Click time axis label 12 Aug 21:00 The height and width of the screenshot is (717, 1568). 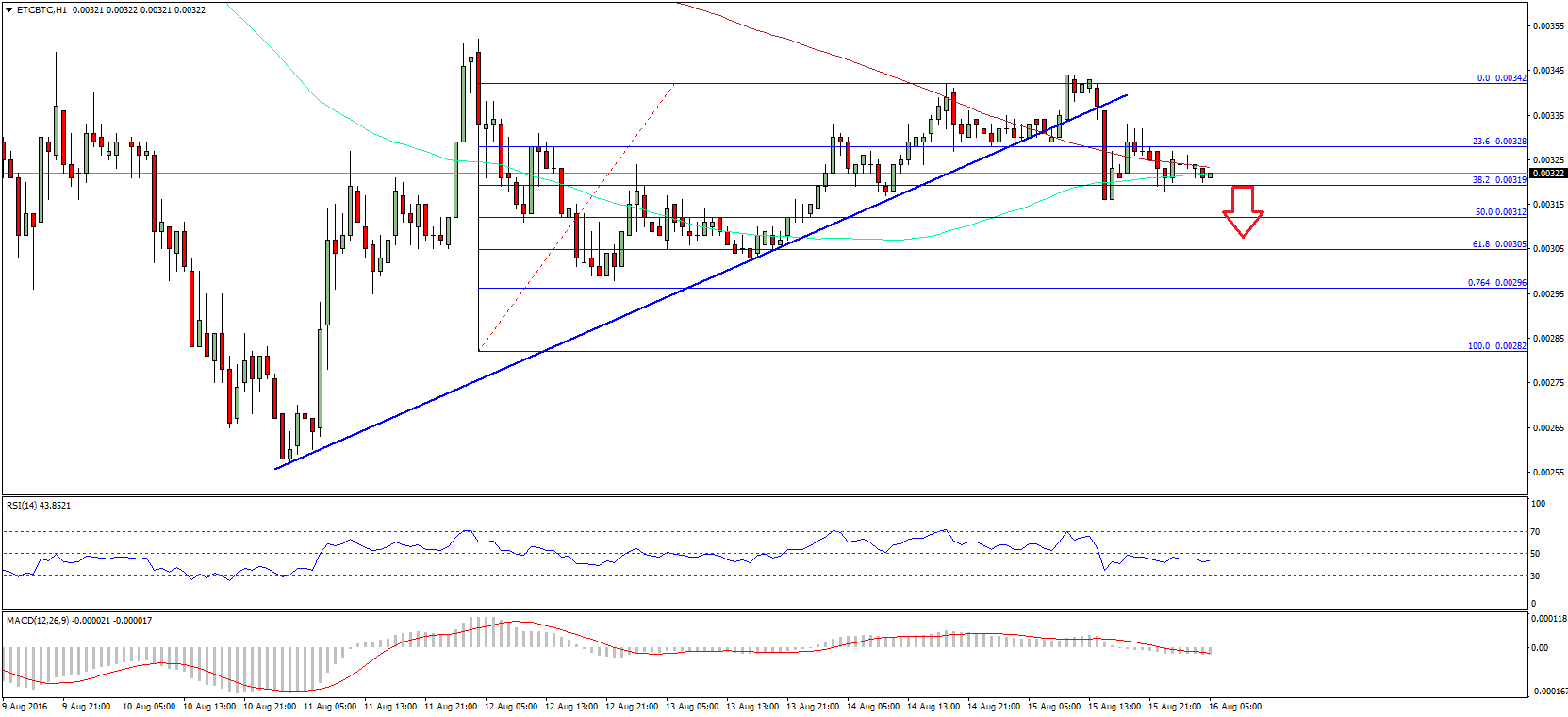(632, 707)
